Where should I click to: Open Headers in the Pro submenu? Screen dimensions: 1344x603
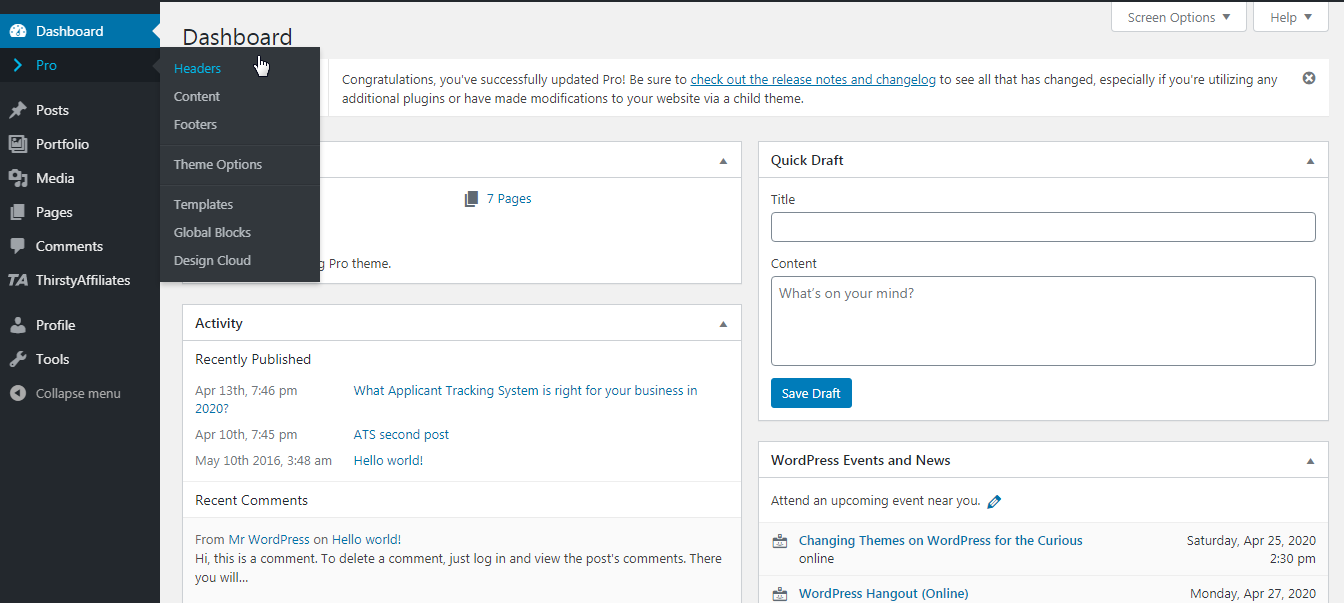[x=197, y=68]
